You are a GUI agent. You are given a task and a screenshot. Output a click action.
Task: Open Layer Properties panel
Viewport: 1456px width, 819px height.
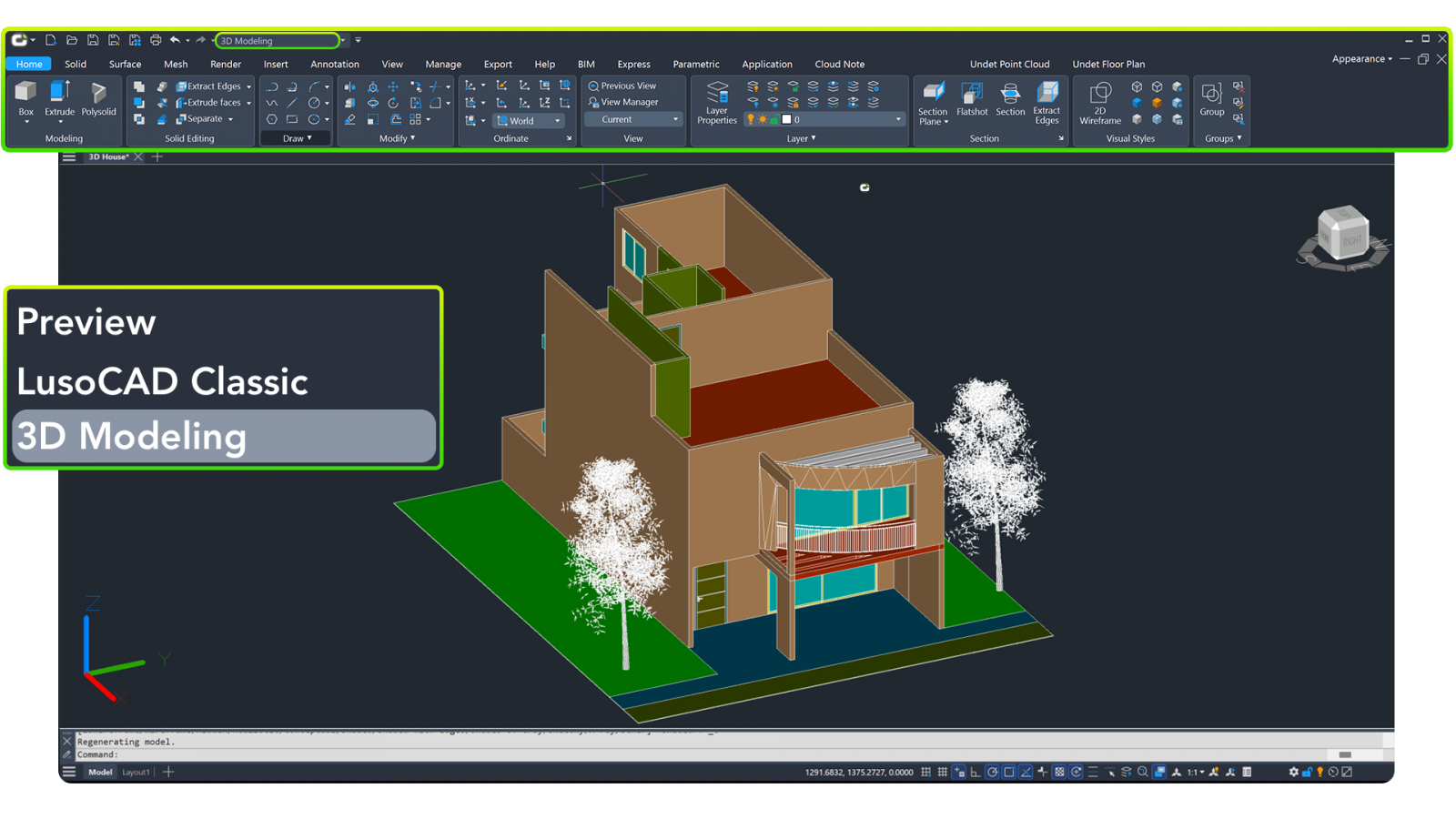717,102
